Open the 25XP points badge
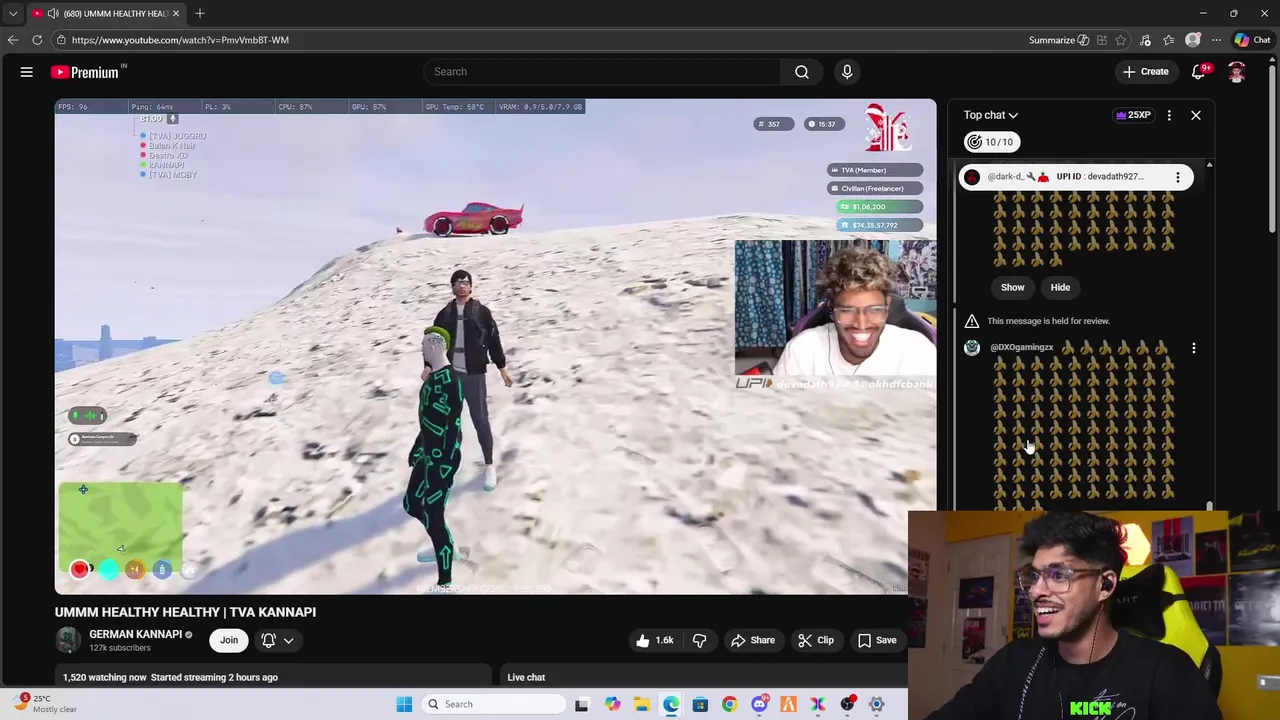 1133,115
